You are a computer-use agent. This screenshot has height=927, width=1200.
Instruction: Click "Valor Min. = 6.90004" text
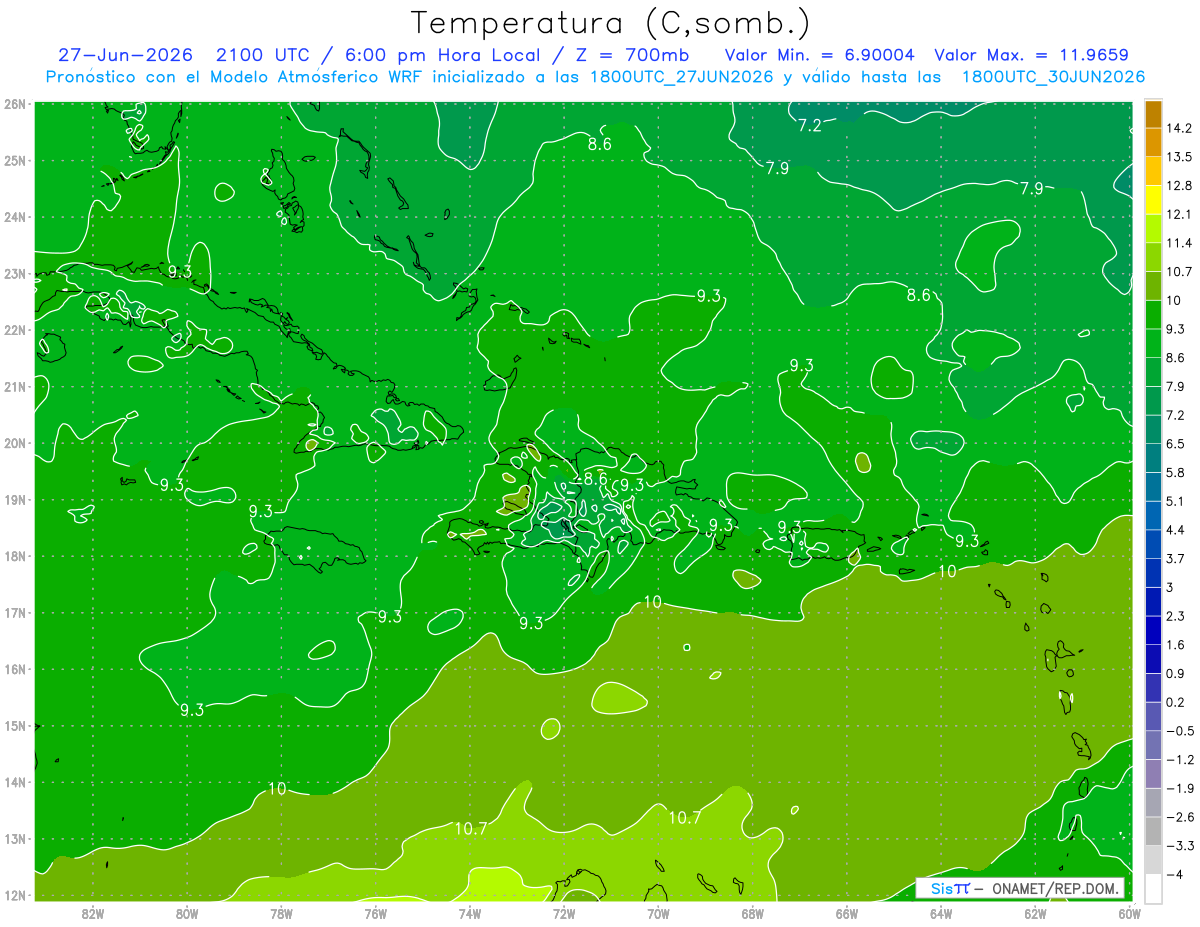[x=820, y=55]
